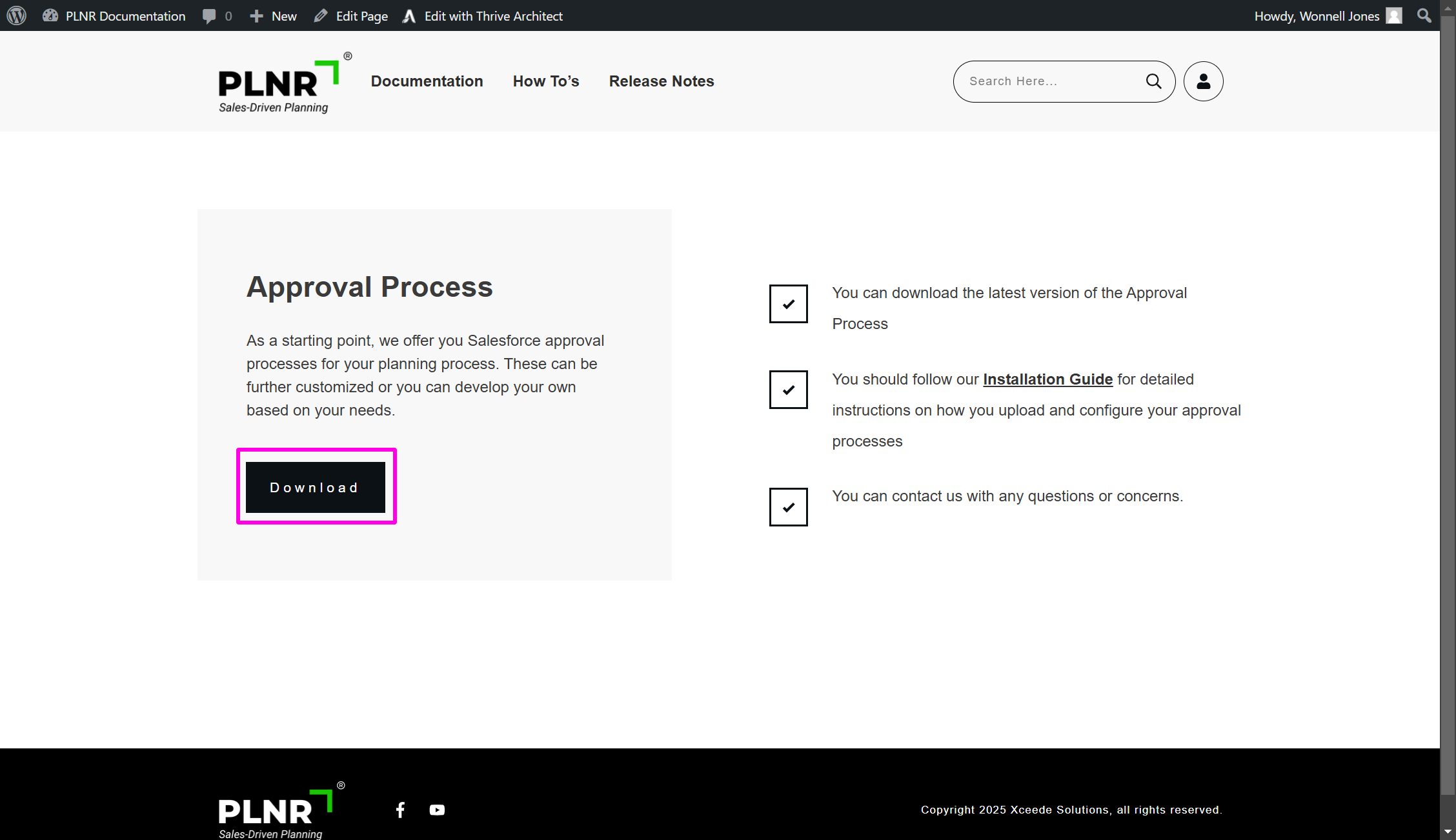
Task: Follow the Installation Guide link
Action: click(x=1047, y=379)
